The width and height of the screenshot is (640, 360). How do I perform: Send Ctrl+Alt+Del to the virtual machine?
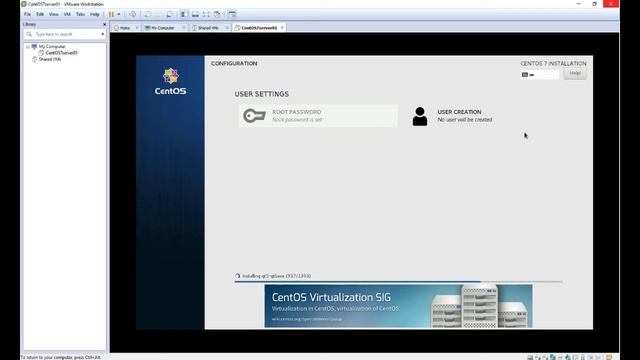[133, 14]
